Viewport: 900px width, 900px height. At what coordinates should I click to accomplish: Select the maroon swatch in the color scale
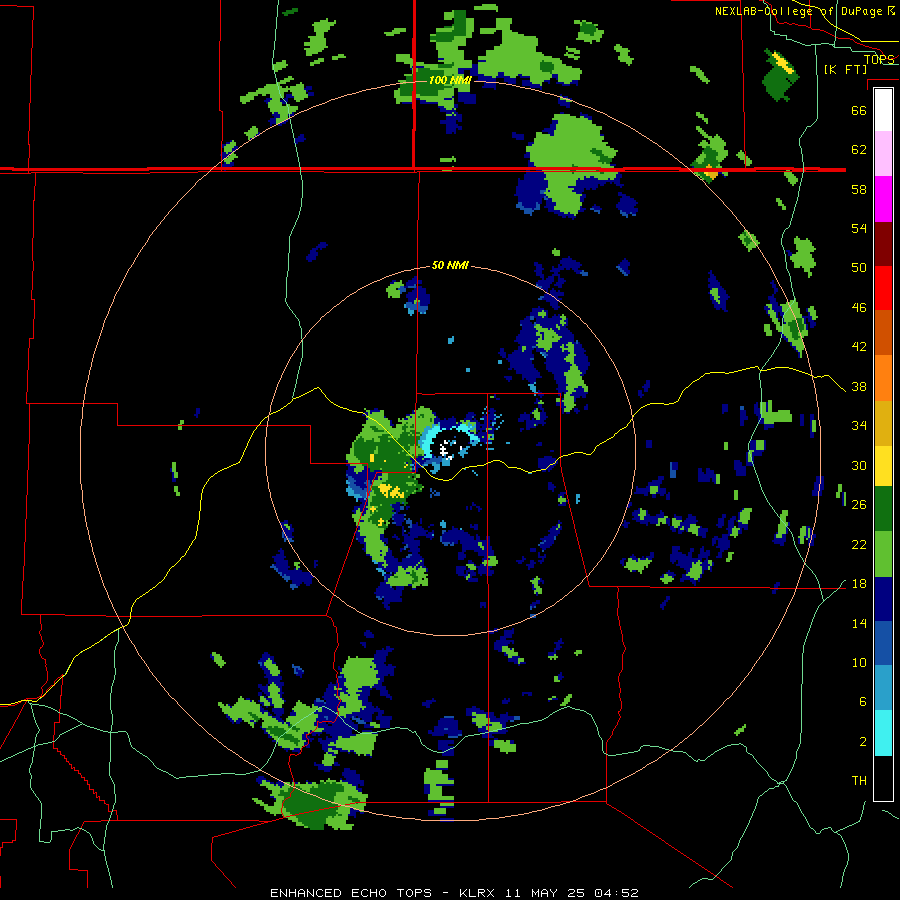tap(883, 244)
